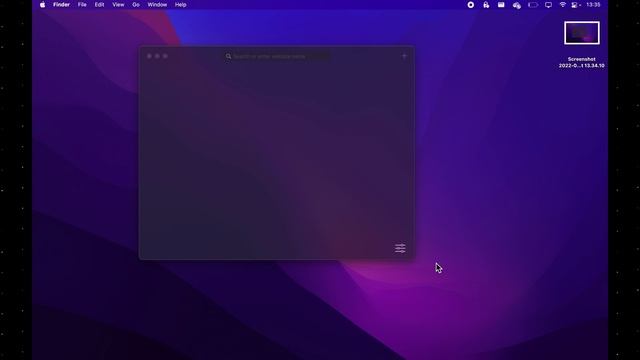Click the lock menu bar icon
640x360 pixels.
[486, 5]
